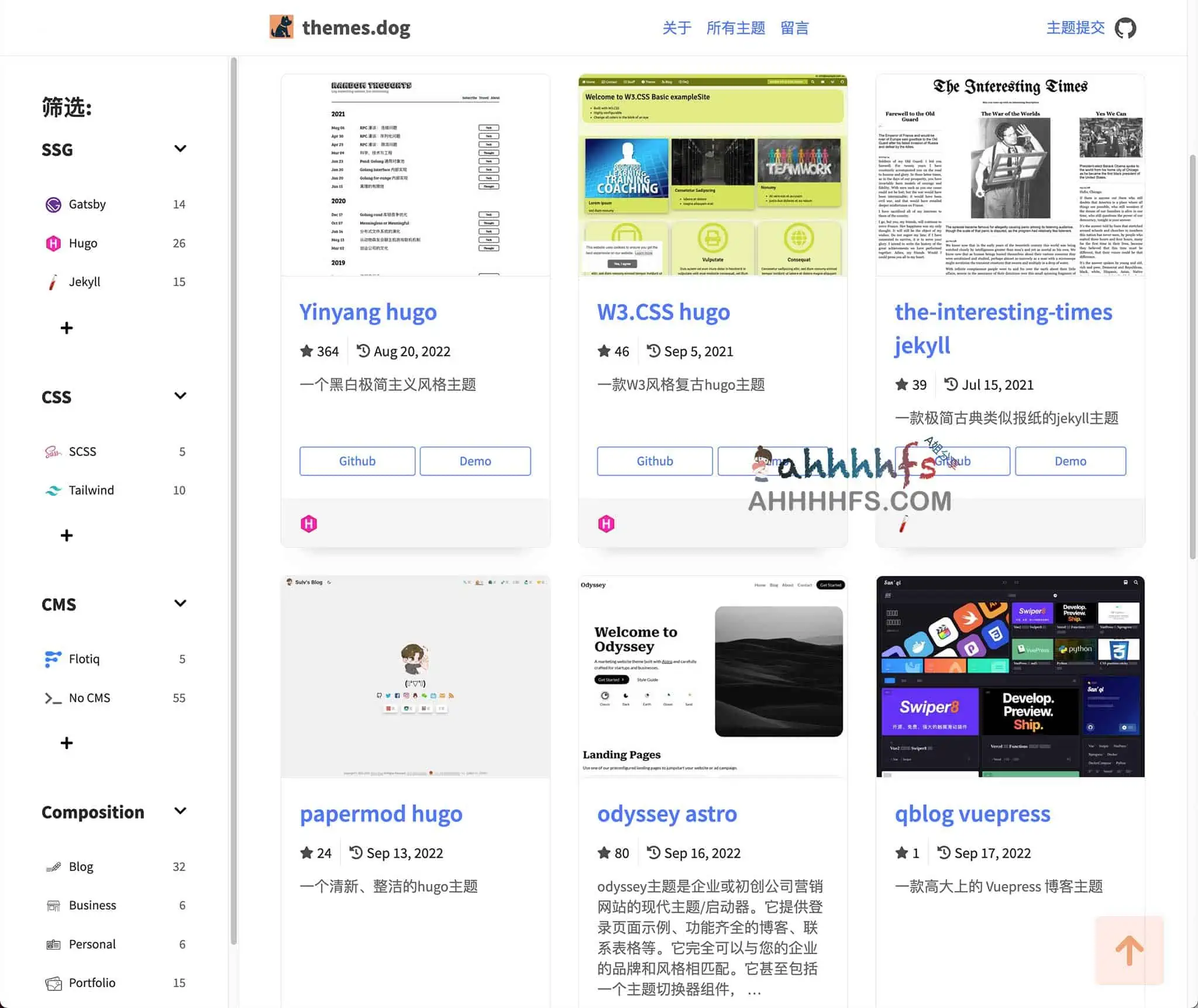Click the Hugo tag icon under W3.CSS card
This screenshot has height=1008, width=1198.
606,523
